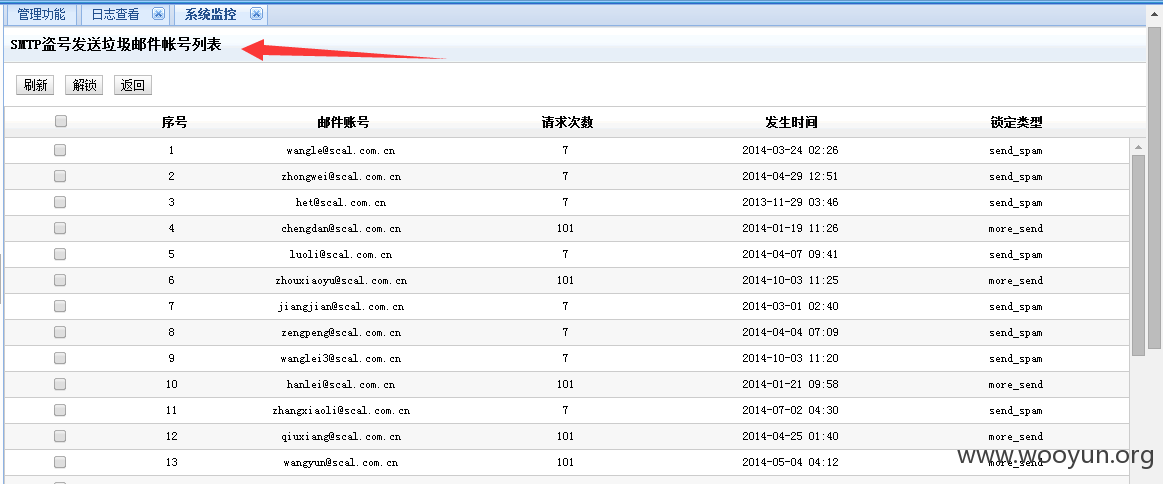
Task: Click timestamp 2014-04-07 09:41
Action: click(790, 254)
